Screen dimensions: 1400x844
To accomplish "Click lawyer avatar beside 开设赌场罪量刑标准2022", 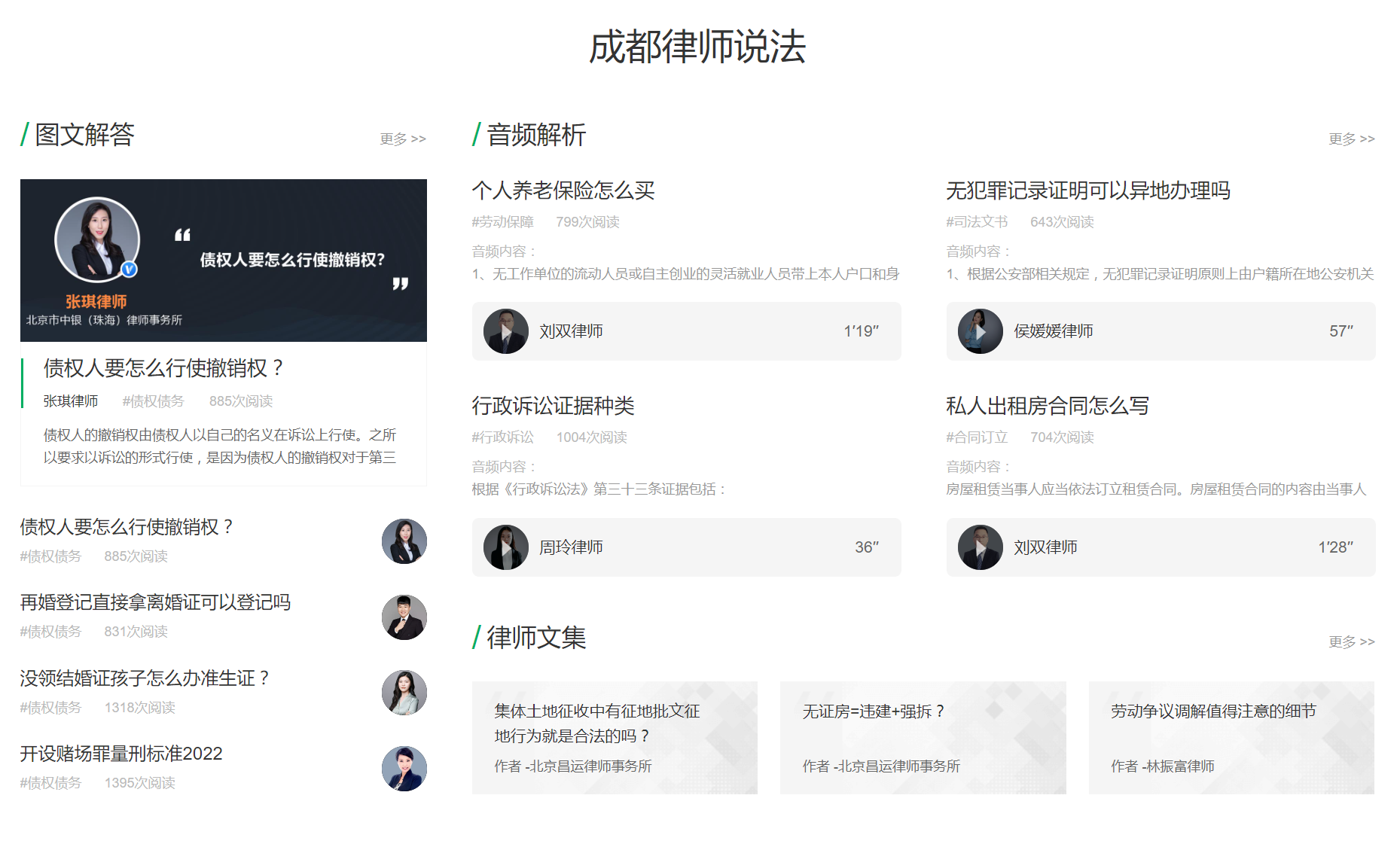I will tap(404, 769).
